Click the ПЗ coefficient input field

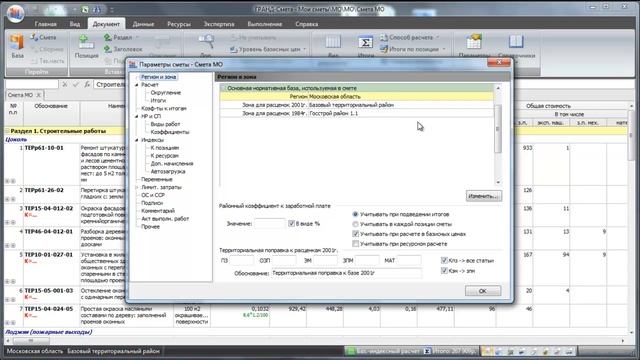(242, 260)
